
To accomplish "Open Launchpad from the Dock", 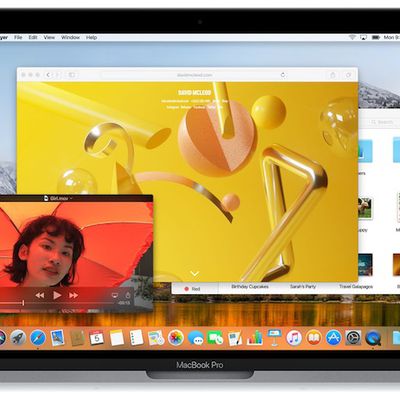I will point(18,338).
